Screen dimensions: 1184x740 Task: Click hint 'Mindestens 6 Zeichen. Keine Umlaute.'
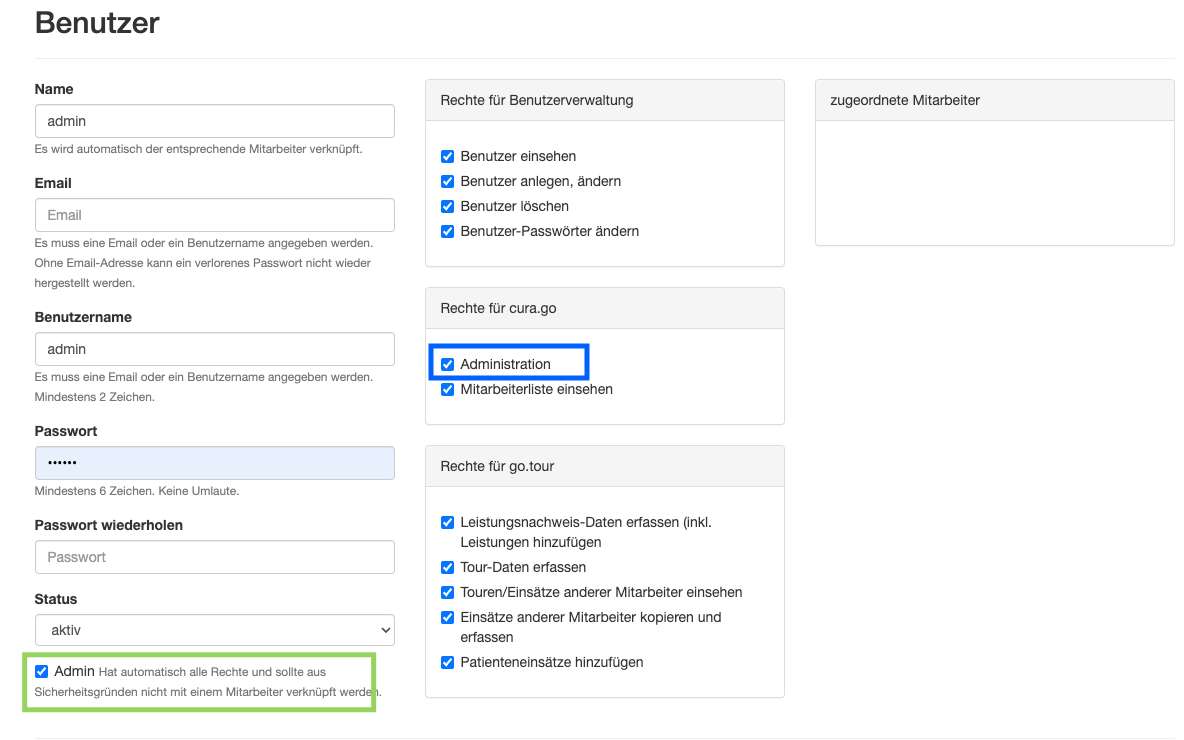coord(137,491)
